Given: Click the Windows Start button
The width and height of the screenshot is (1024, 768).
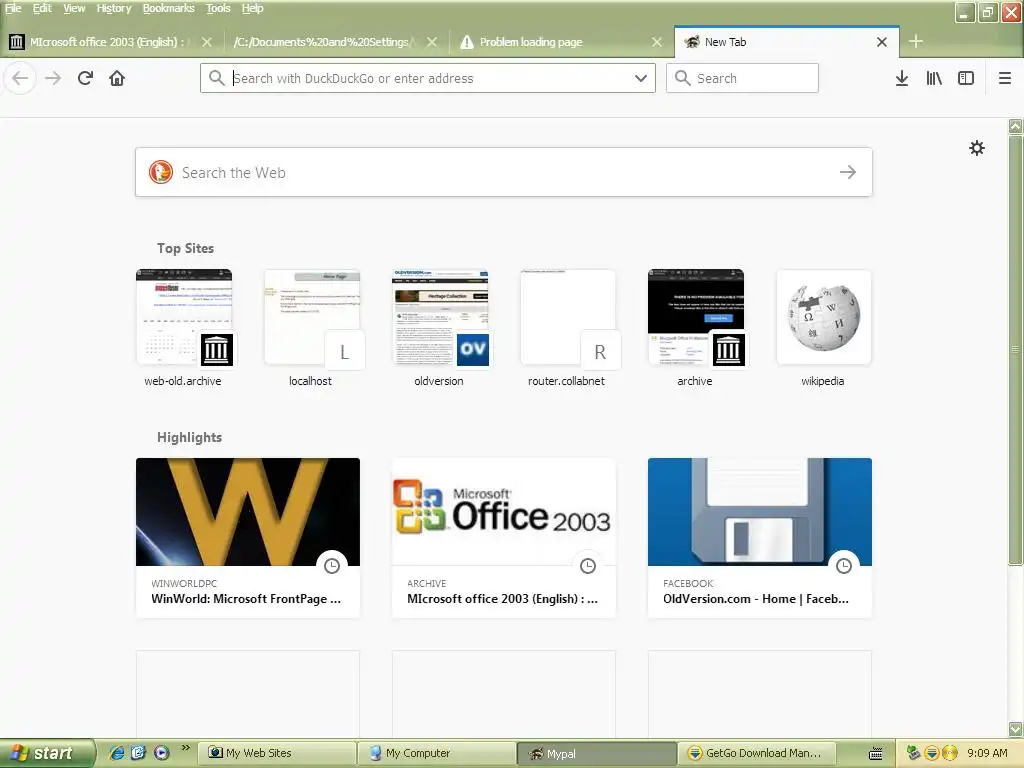Looking at the screenshot, I should click(x=47, y=754).
